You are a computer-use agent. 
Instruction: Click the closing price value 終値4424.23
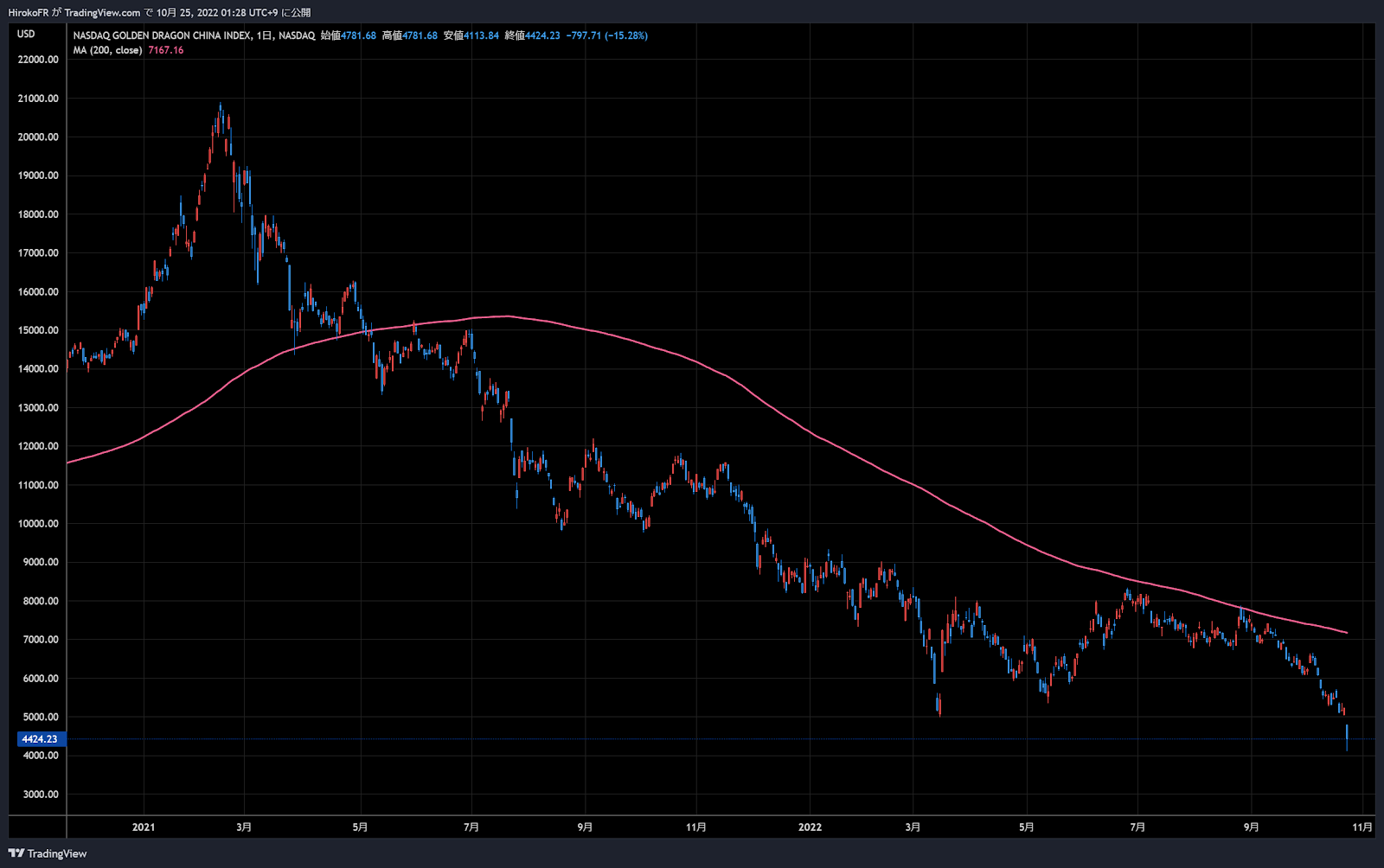(533, 35)
